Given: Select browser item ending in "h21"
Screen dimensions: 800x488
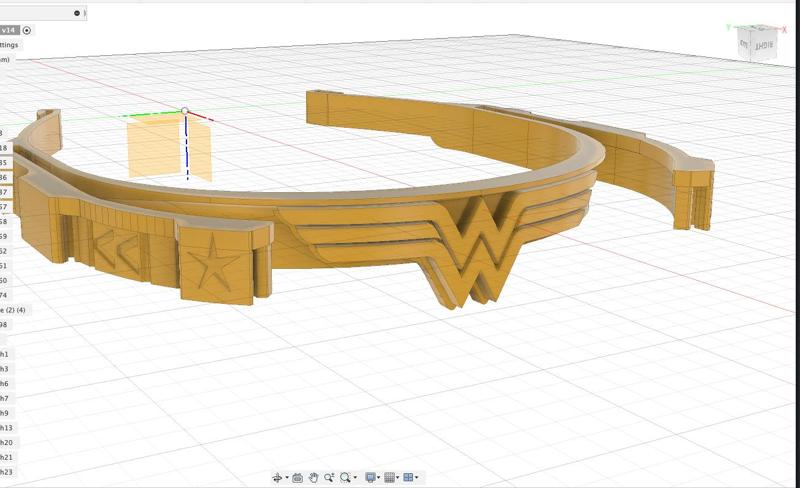Looking at the screenshot, I should [x=6, y=457].
